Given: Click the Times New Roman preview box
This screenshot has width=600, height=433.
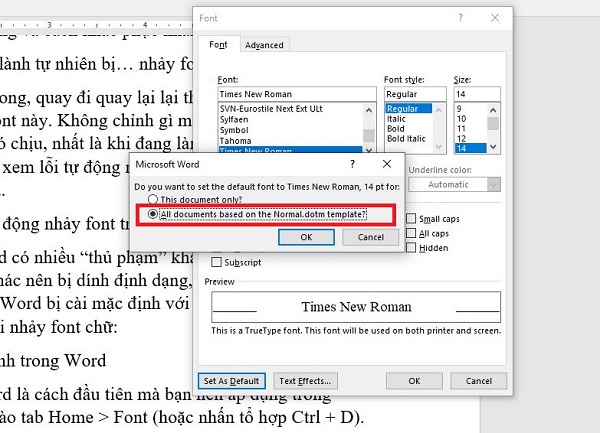Looking at the screenshot, I should coord(356,307).
